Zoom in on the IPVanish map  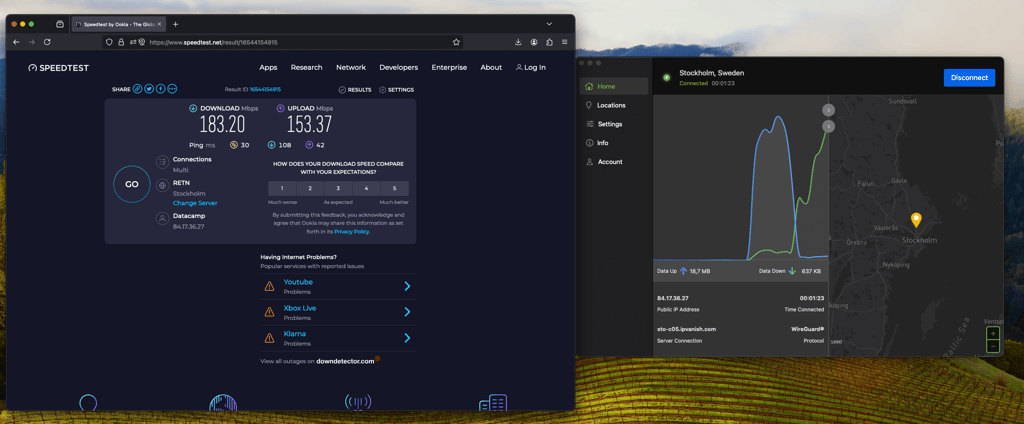click(993, 333)
